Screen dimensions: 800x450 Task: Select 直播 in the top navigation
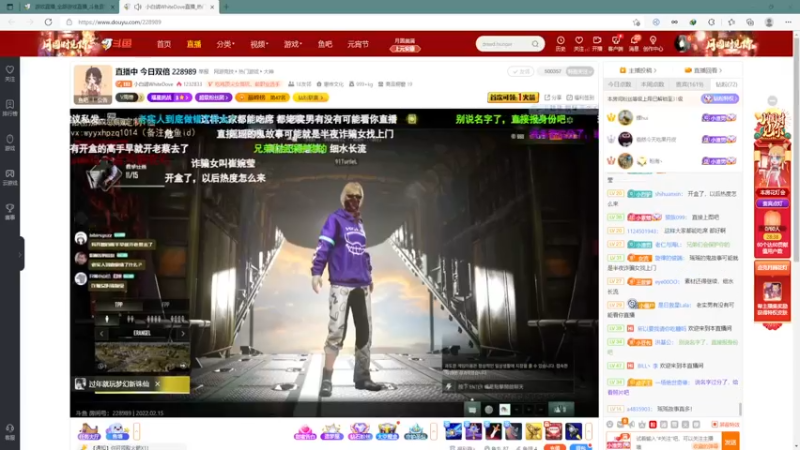coord(194,44)
